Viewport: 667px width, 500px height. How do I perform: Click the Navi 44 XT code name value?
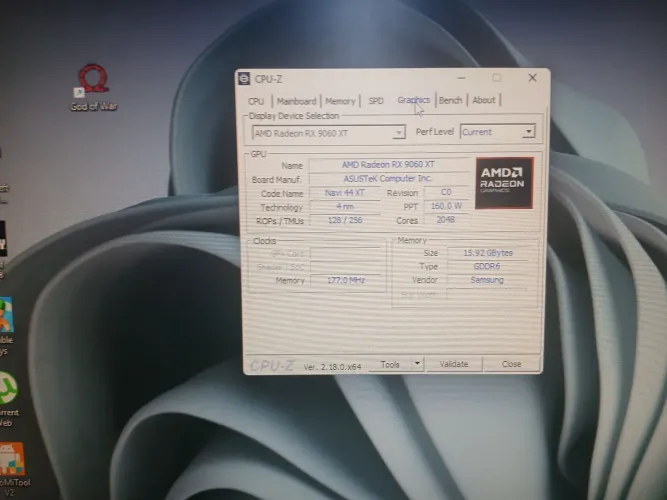coord(345,192)
